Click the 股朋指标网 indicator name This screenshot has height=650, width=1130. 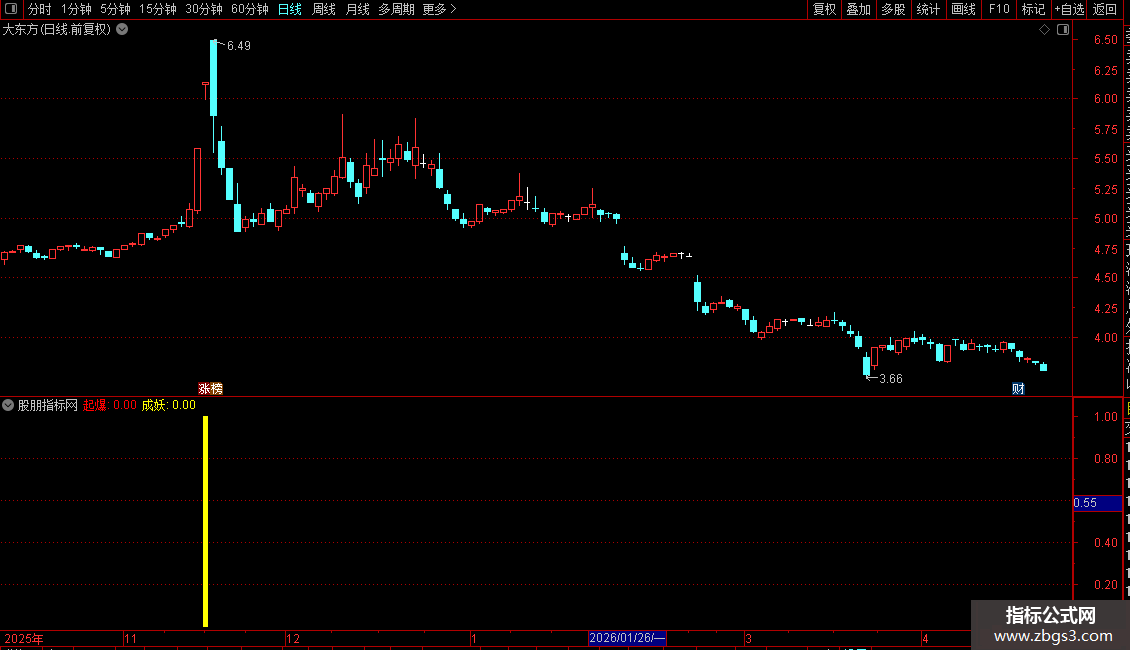[x=48, y=405]
